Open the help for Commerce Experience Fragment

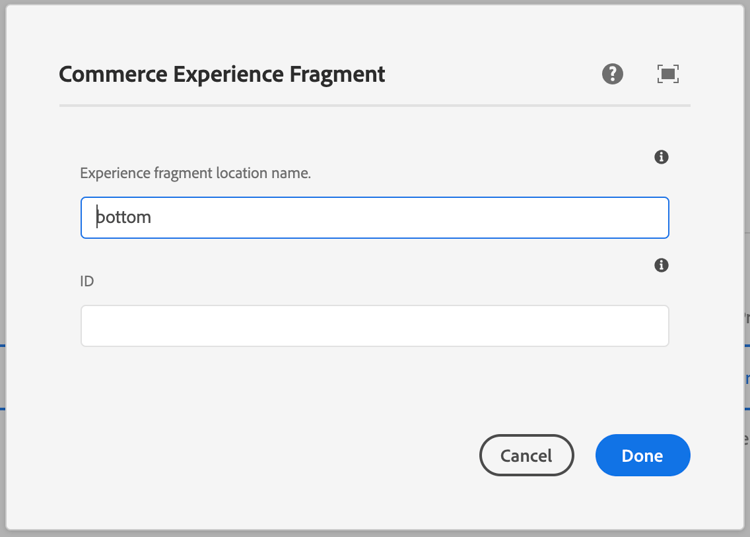[613, 73]
